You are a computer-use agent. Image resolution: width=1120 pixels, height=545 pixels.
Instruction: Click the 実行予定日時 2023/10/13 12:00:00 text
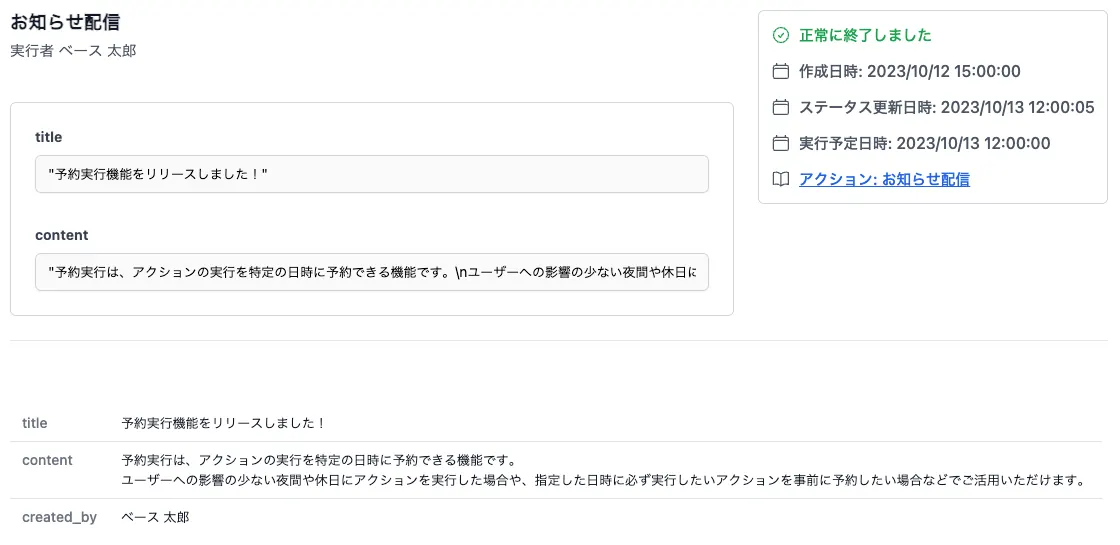point(924,144)
